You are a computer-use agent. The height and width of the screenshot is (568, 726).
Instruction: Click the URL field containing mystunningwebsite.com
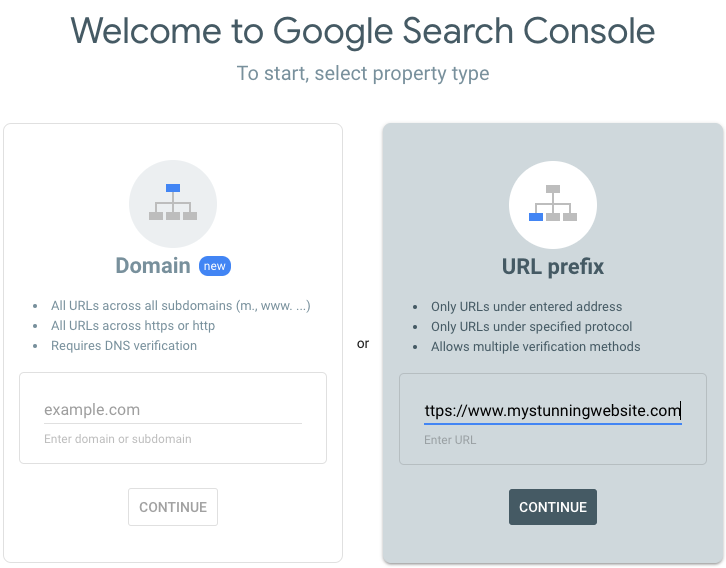coord(552,410)
